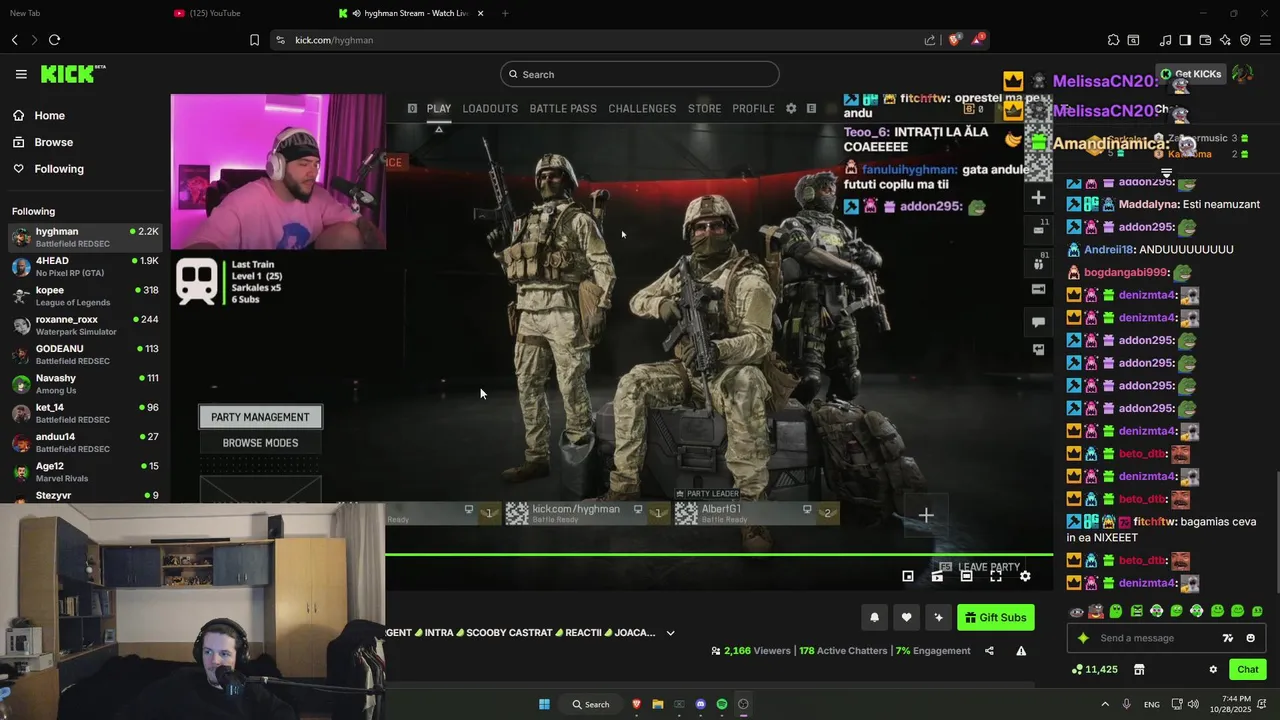Open the Brave Wallet icon
The width and height of the screenshot is (1280, 720).
click(x=1205, y=40)
